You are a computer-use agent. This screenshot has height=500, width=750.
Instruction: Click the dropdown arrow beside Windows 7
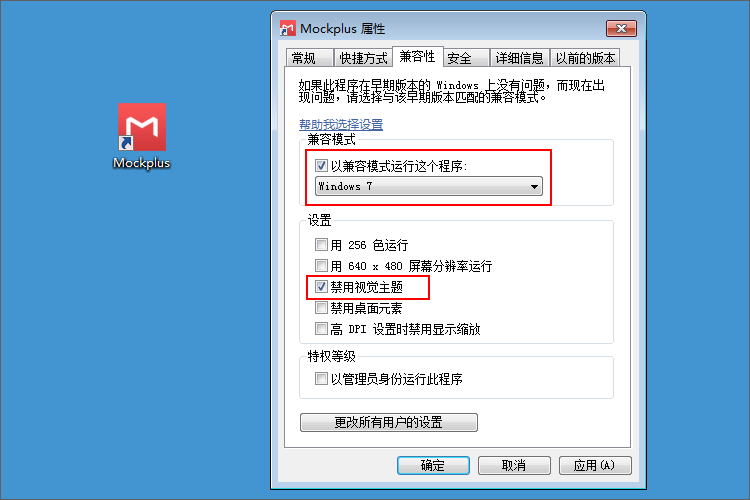tap(534, 187)
